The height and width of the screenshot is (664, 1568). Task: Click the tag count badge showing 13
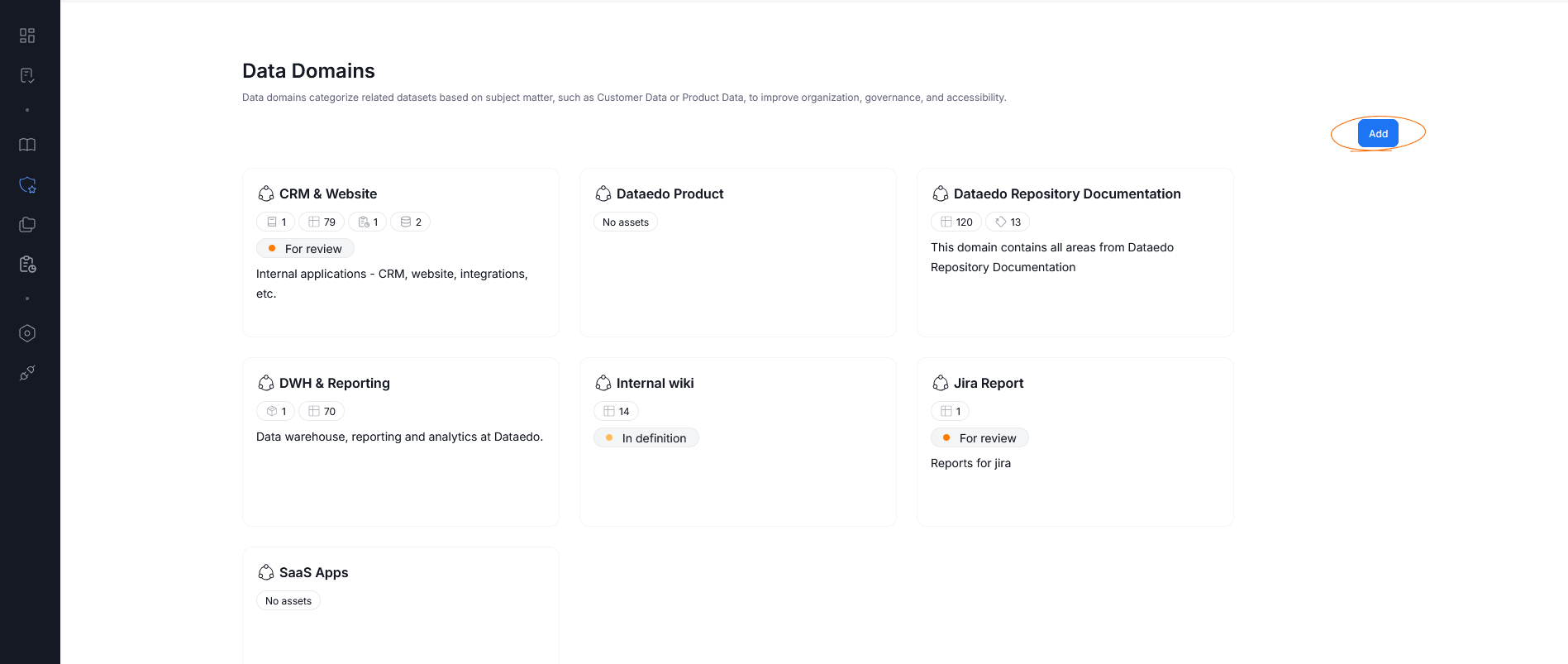coord(1008,222)
